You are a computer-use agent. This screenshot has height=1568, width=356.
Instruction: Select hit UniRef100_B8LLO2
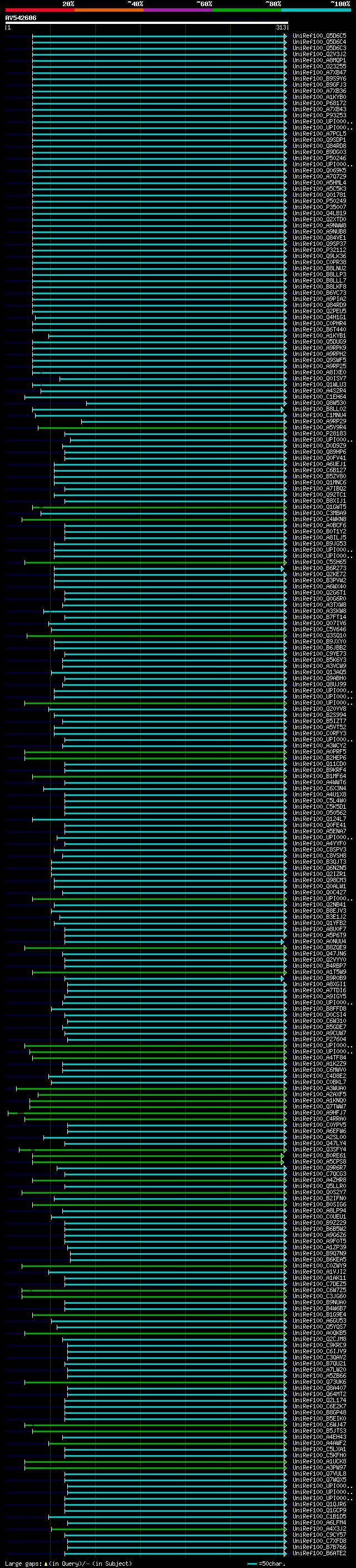click(319, 409)
